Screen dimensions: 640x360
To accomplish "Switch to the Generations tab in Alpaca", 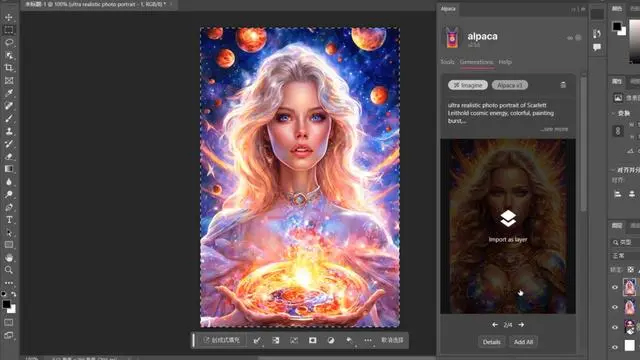I will tap(476, 62).
